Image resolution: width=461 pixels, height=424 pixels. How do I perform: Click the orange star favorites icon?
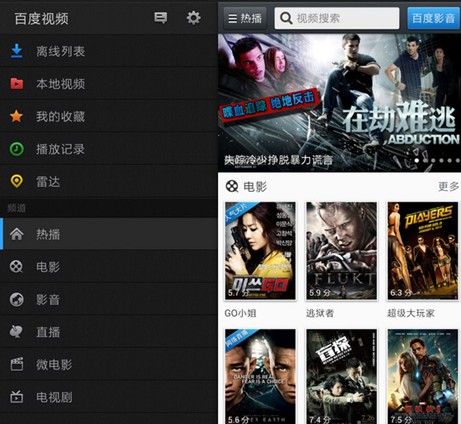(16, 116)
